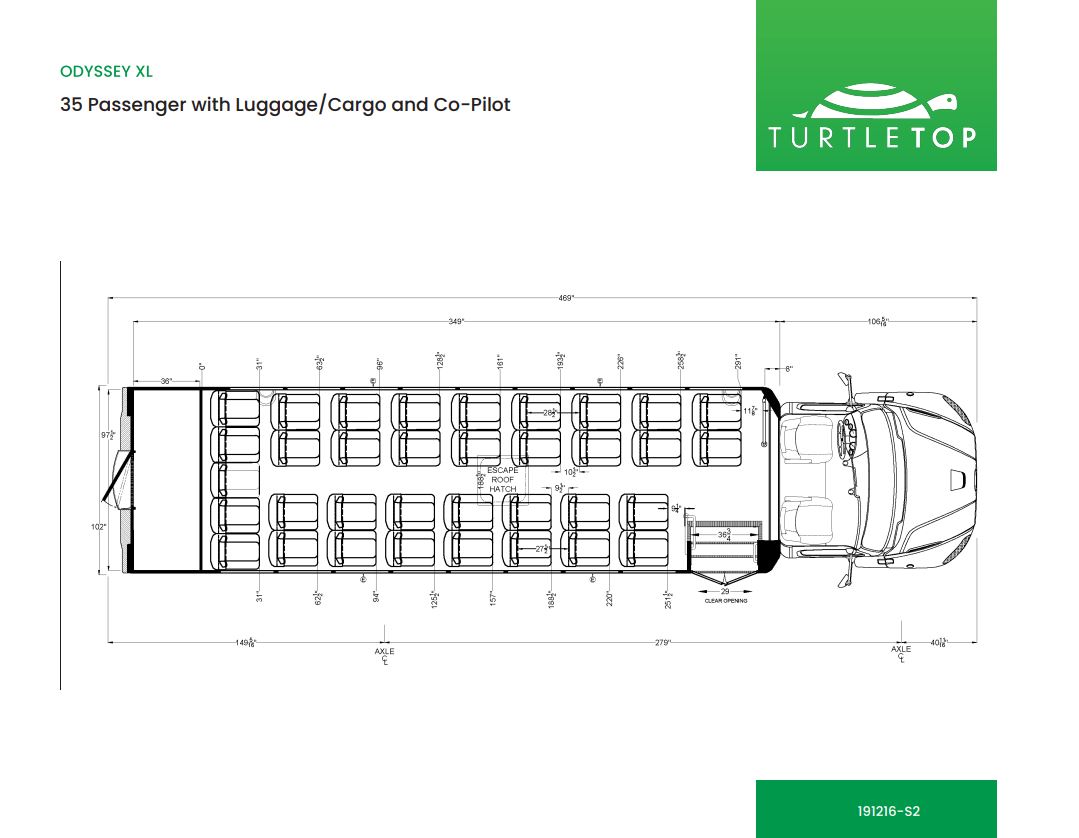Image resolution: width=1079 pixels, height=838 pixels.
Task: Click the hood emblem on truck front
Action: click(x=958, y=480)
